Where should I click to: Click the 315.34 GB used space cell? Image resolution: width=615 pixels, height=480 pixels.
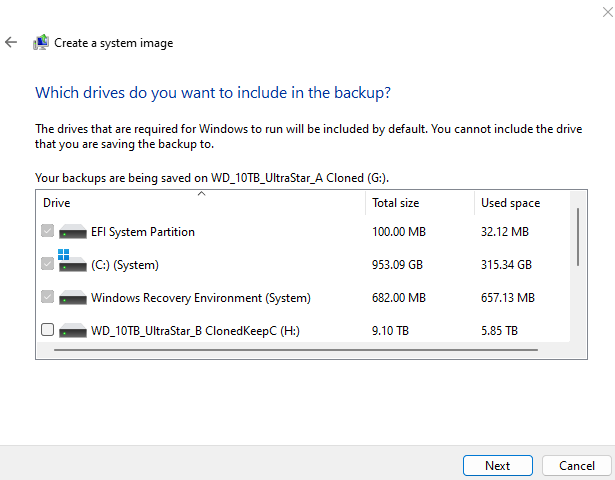coord(506,265)
